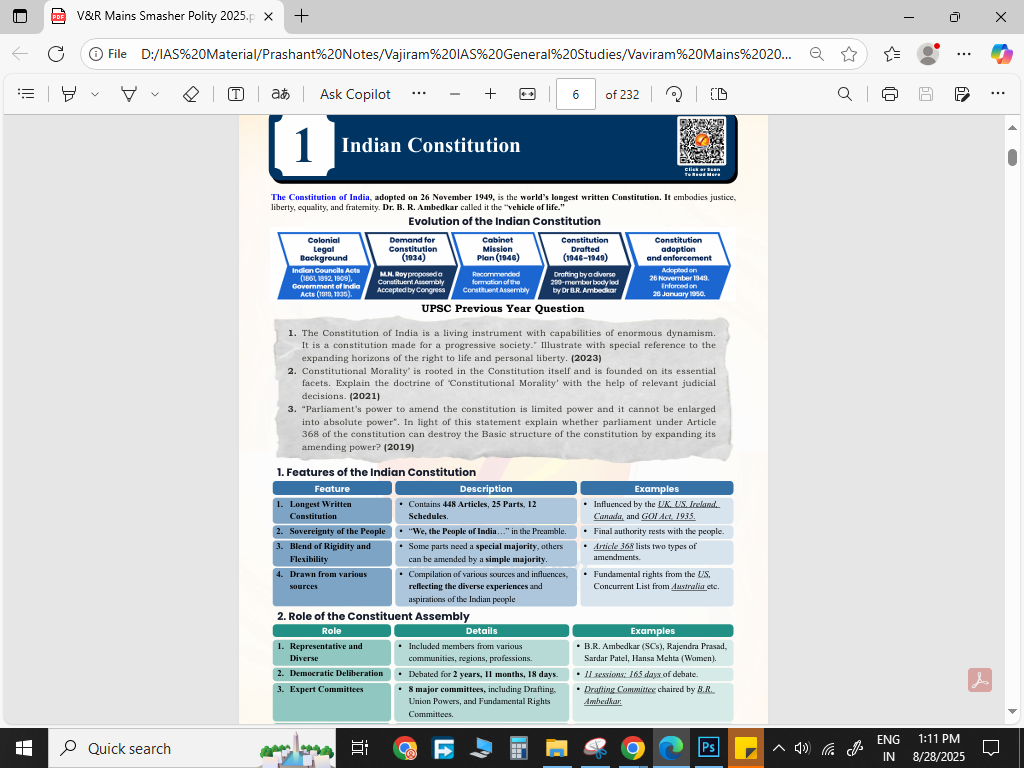Select the V&R Mains Smasher Polity tab

(x=150, y=17)
